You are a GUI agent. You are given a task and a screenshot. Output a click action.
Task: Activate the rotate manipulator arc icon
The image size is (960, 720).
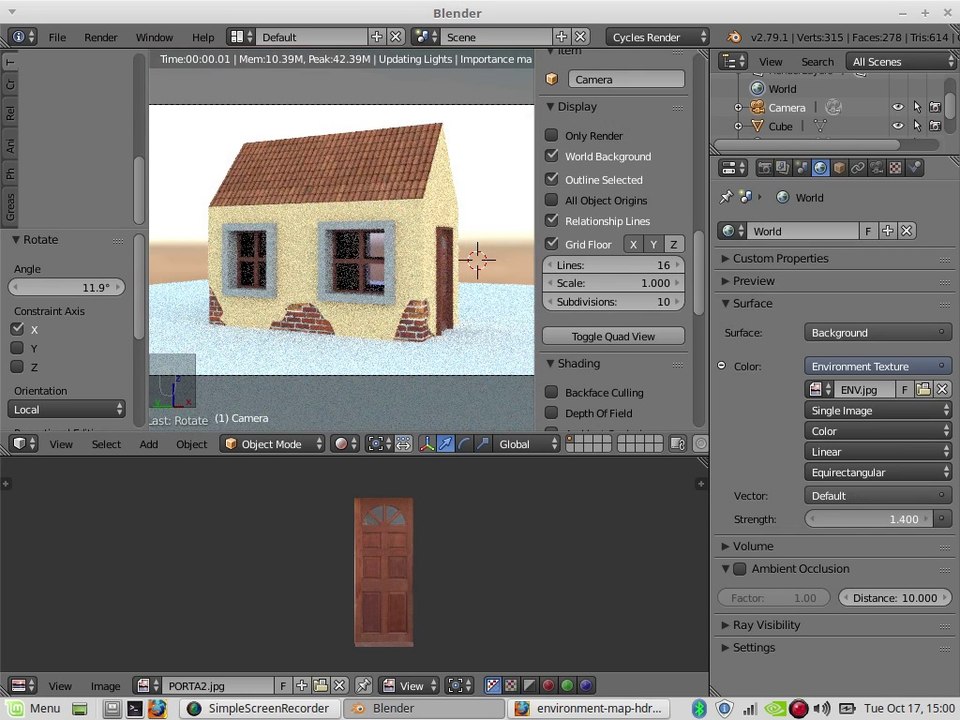click(465, 444)
